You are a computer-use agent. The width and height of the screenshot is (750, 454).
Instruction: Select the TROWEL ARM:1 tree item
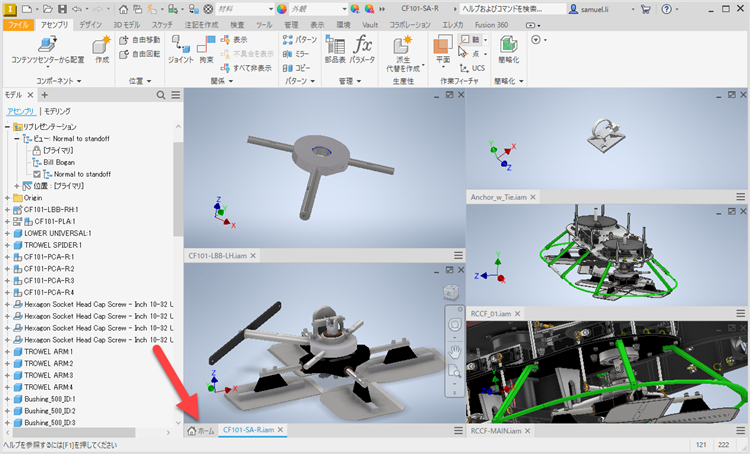pos(48,352)
